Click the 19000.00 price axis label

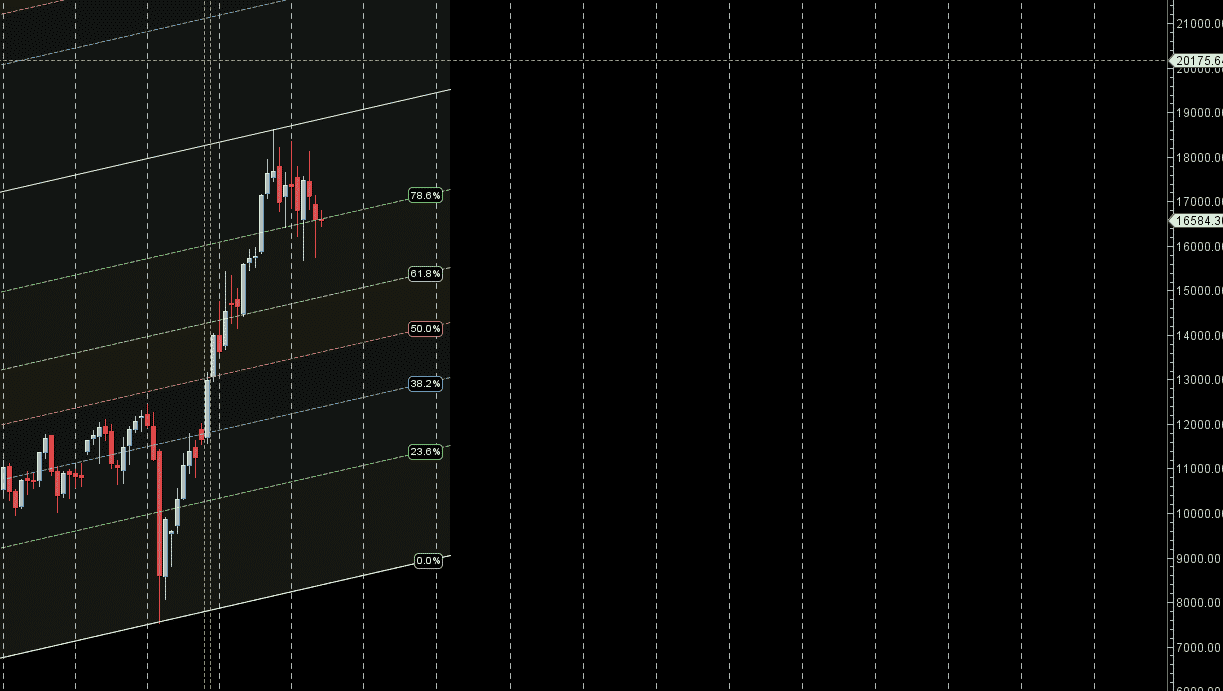click(x=1199, y=112)
